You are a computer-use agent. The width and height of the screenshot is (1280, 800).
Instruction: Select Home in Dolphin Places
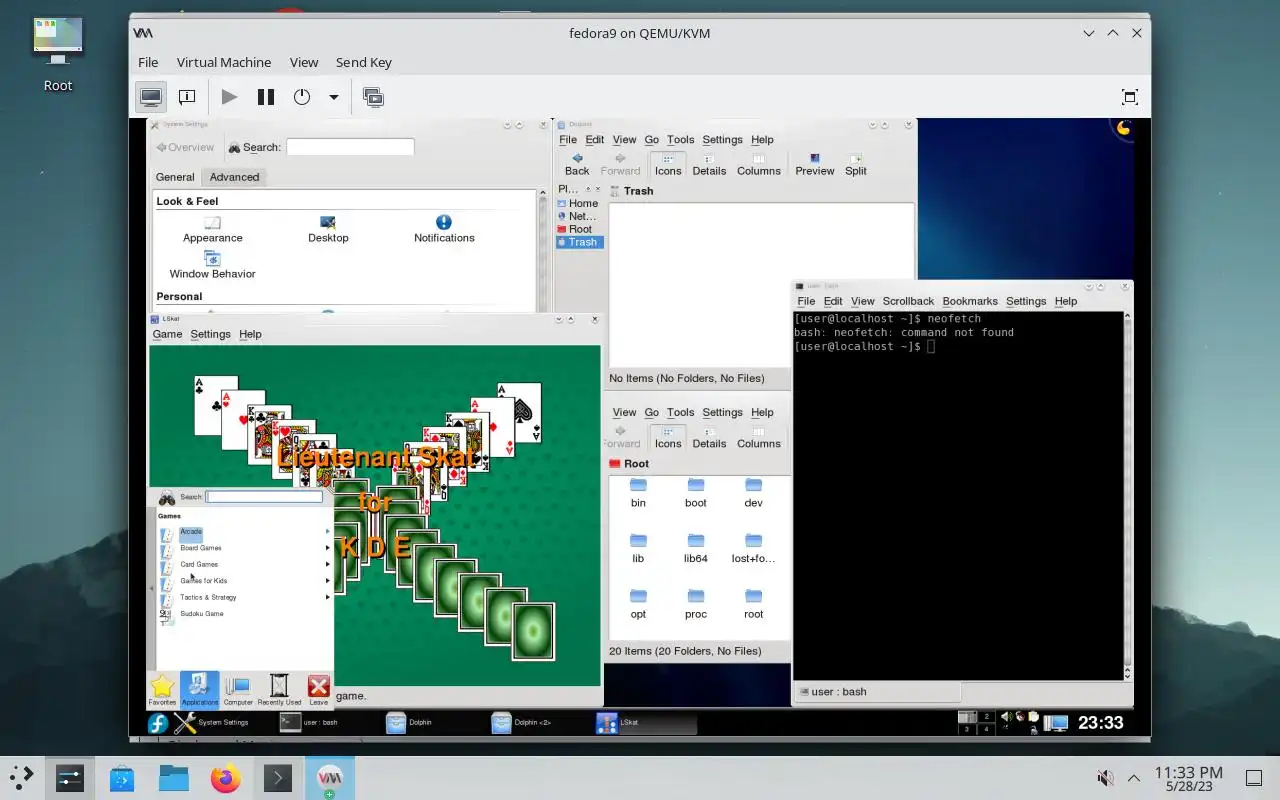point(578,203)
